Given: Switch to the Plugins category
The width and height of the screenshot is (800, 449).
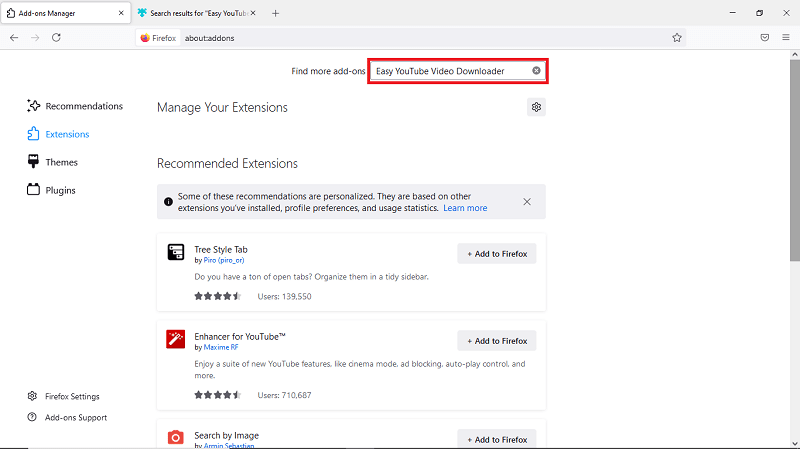Looking at the screenshot, I should tap(51, 190).
